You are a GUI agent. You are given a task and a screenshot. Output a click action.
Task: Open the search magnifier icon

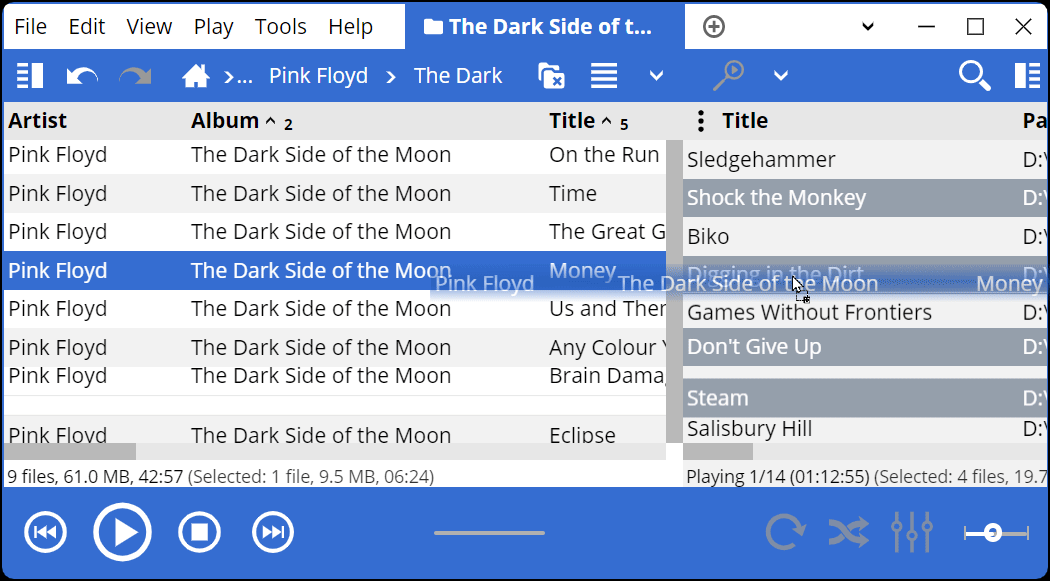click(x=973, y=76)
